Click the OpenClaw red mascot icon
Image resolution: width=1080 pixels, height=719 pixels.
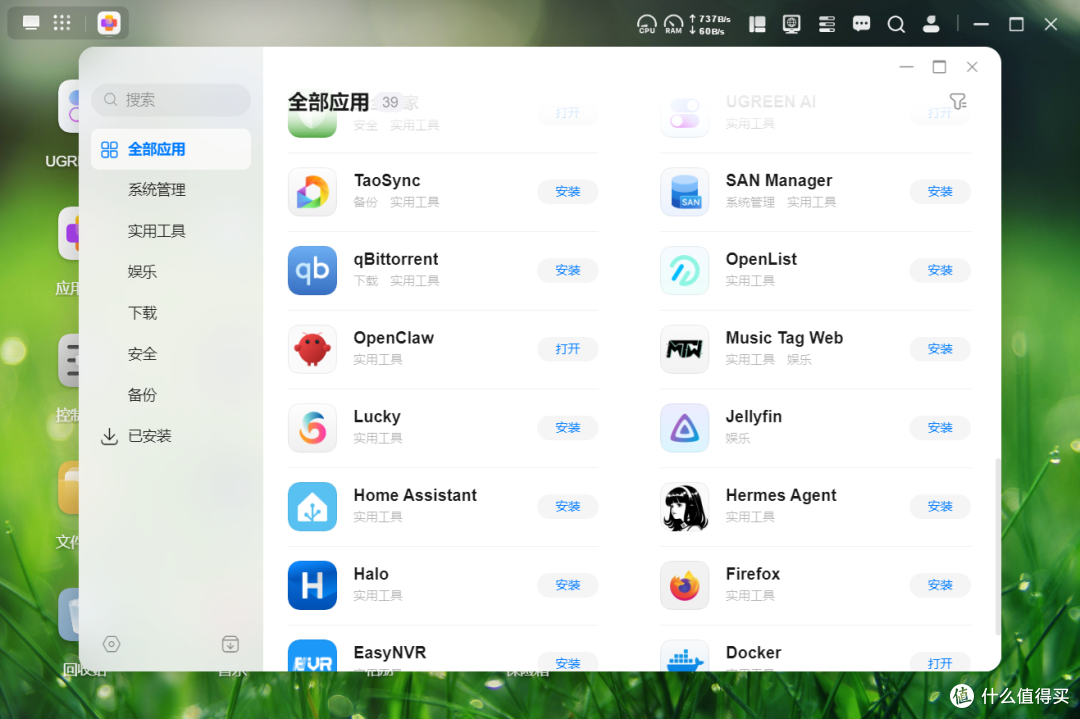tap(312, 349)
